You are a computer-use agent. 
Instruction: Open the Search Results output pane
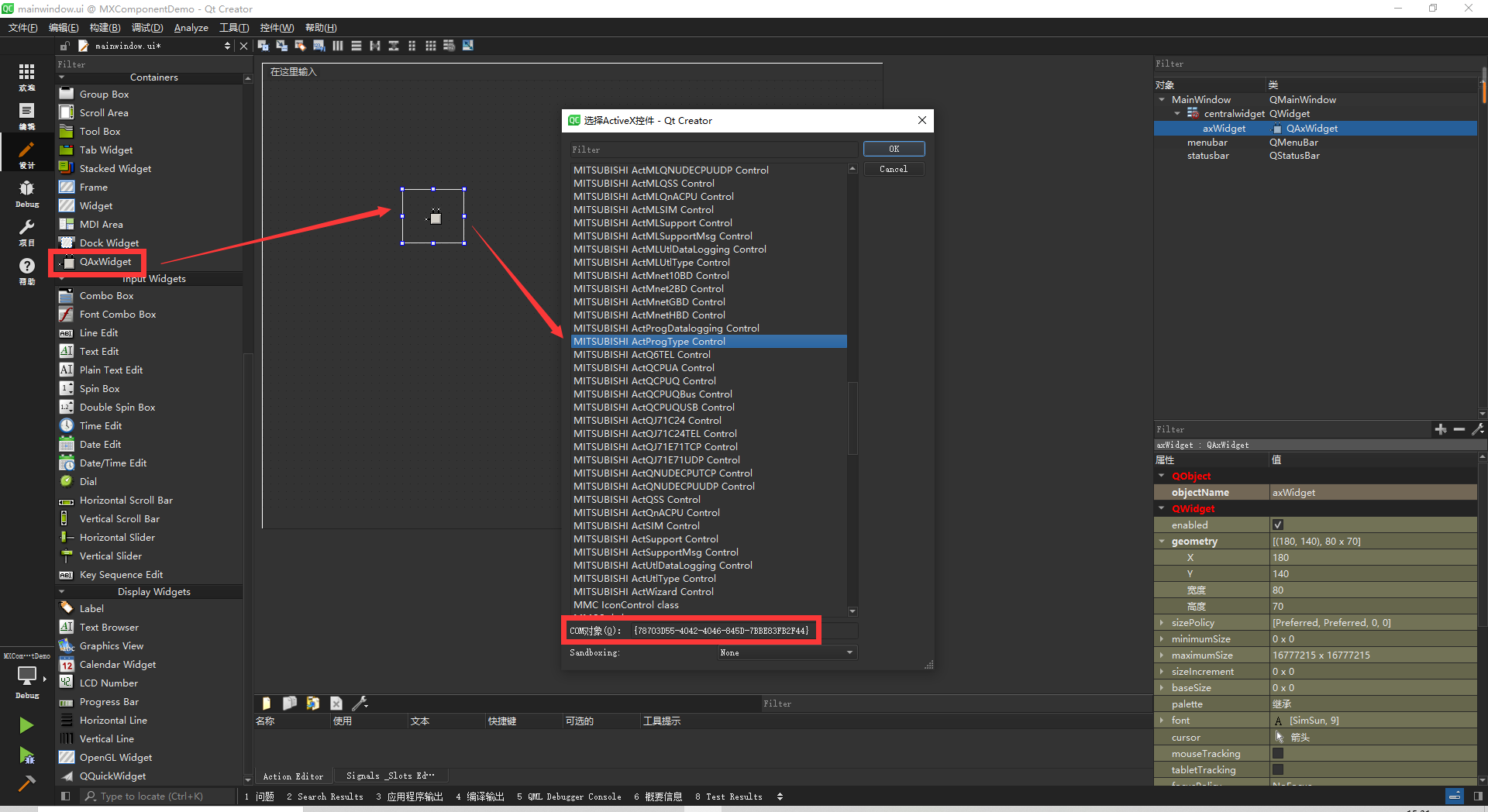324,797
